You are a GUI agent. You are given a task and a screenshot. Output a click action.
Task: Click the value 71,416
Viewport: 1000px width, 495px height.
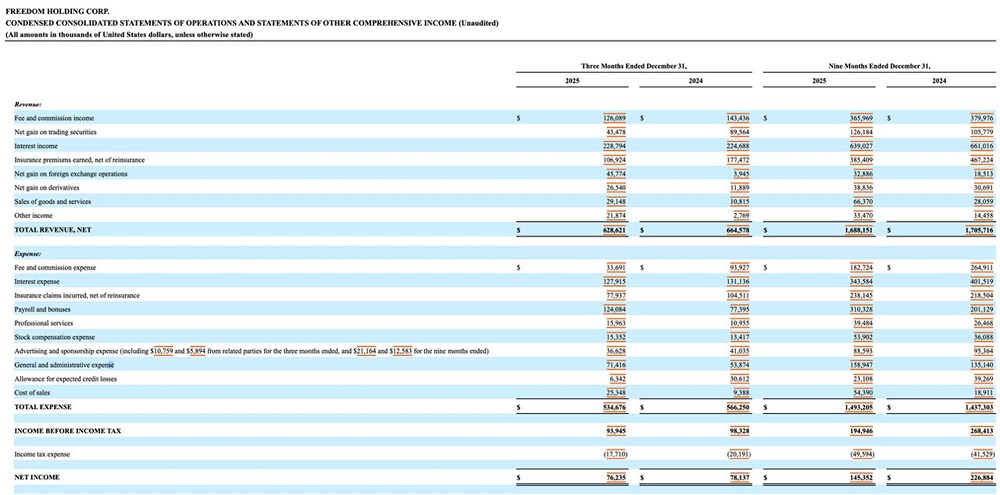tap(614, 366)
